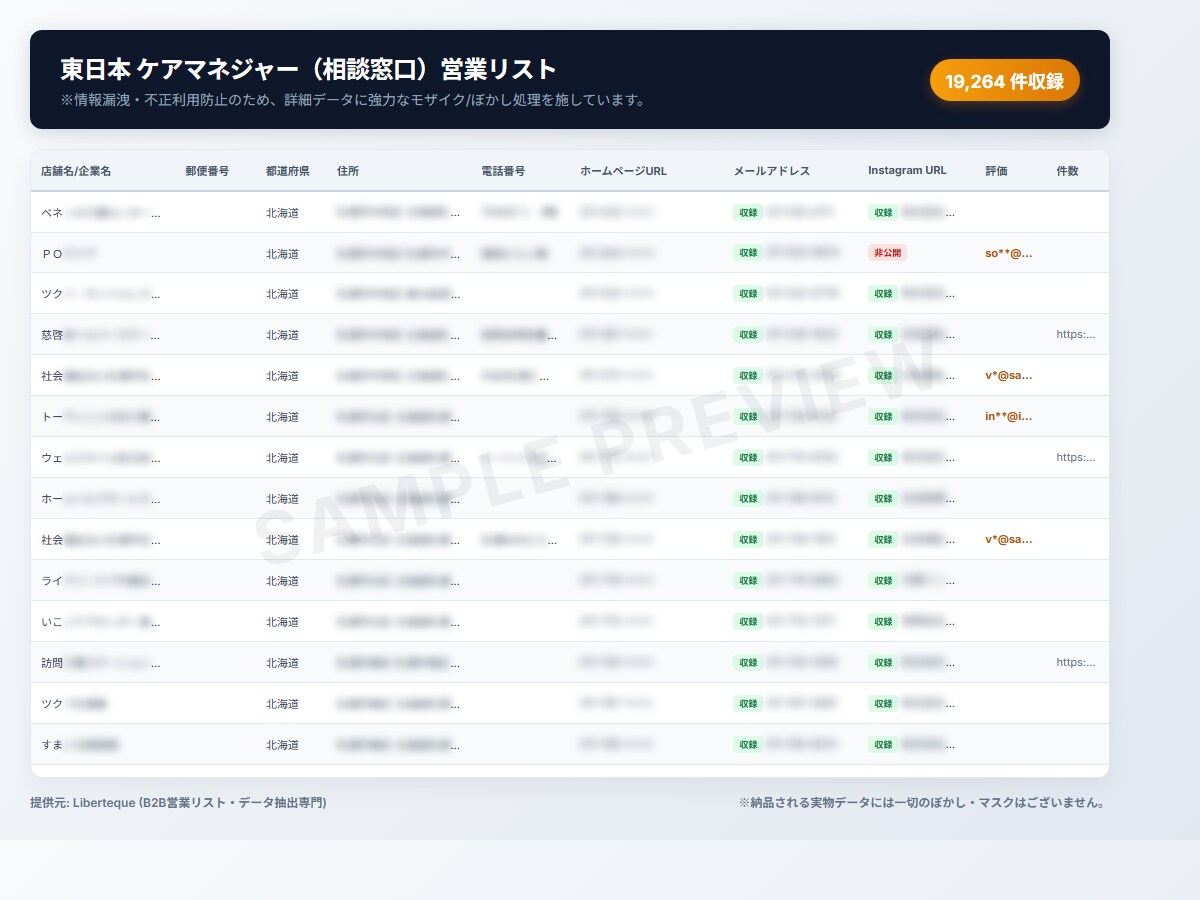
Task: Click the 東日本 ケアマネジャー 営業リスト title
Action: coord(308,69)
